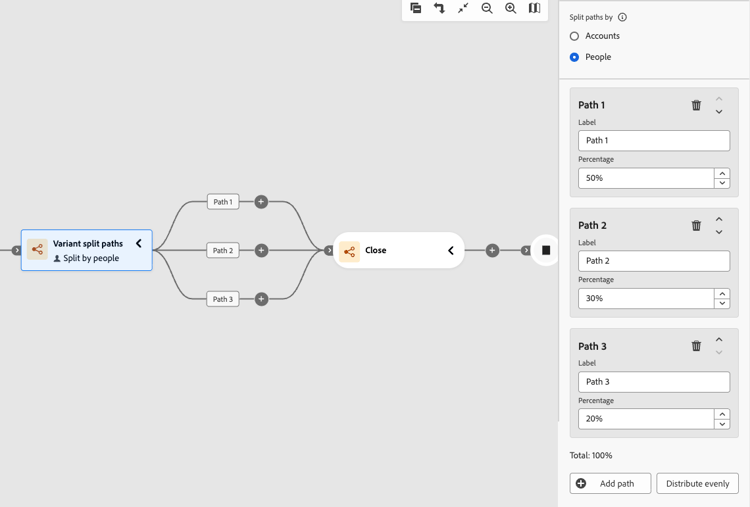Delete Path 1 with its trash icon
Image resolution: width=750 pixels, height=507 pixels.
point(696,105)
